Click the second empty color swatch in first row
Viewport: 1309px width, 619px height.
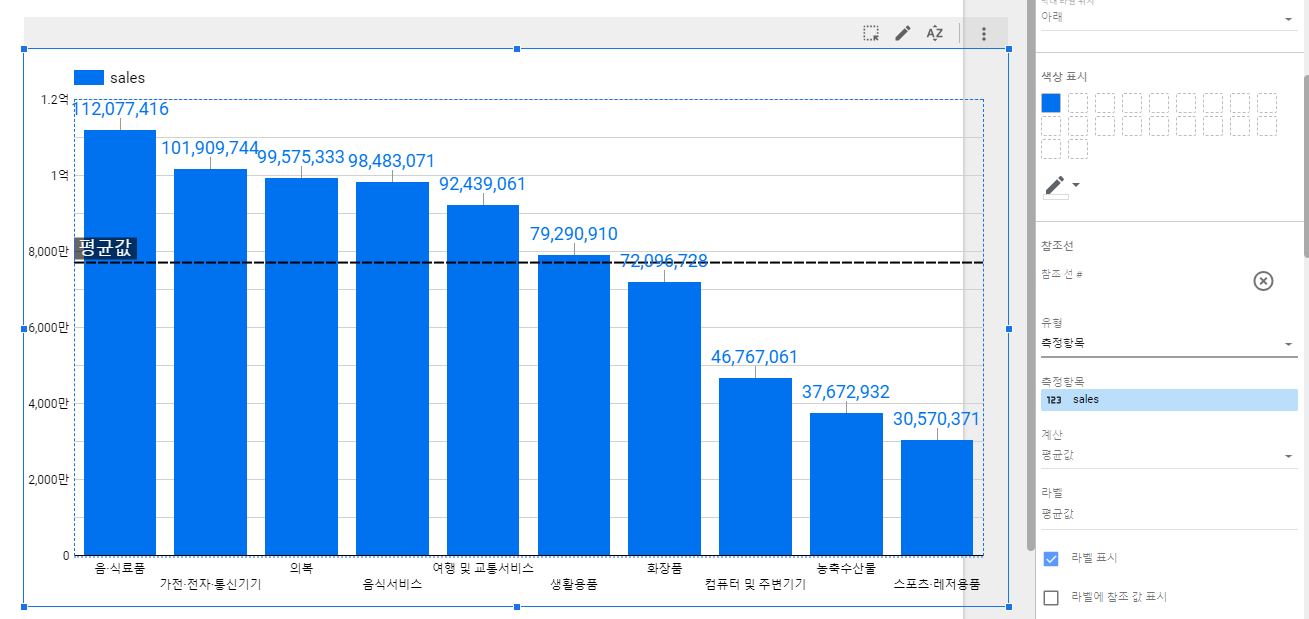tap(1105, 102)
